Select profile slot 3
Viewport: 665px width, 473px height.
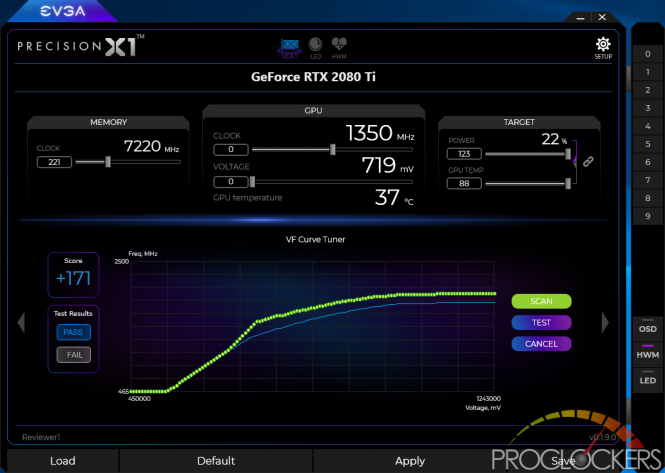[x=648, y=108]
